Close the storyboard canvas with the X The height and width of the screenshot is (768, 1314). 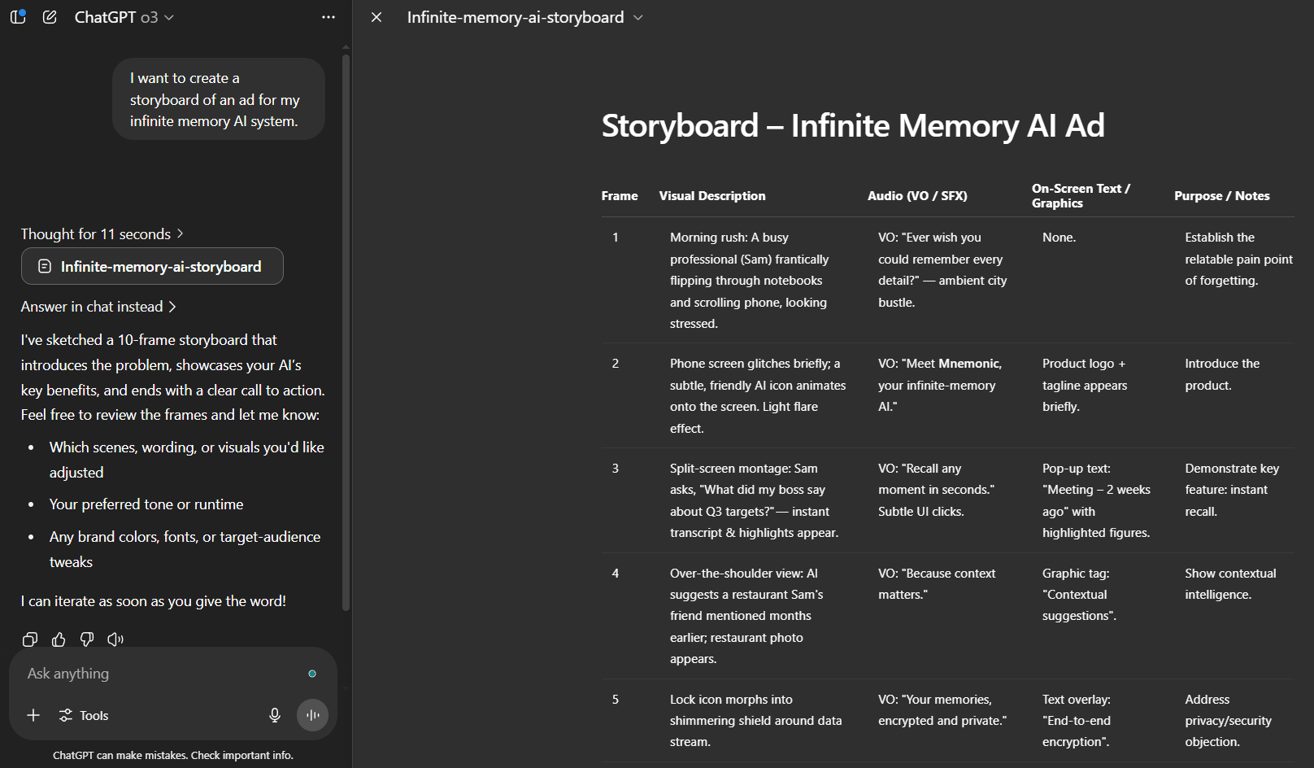point(376,17)
